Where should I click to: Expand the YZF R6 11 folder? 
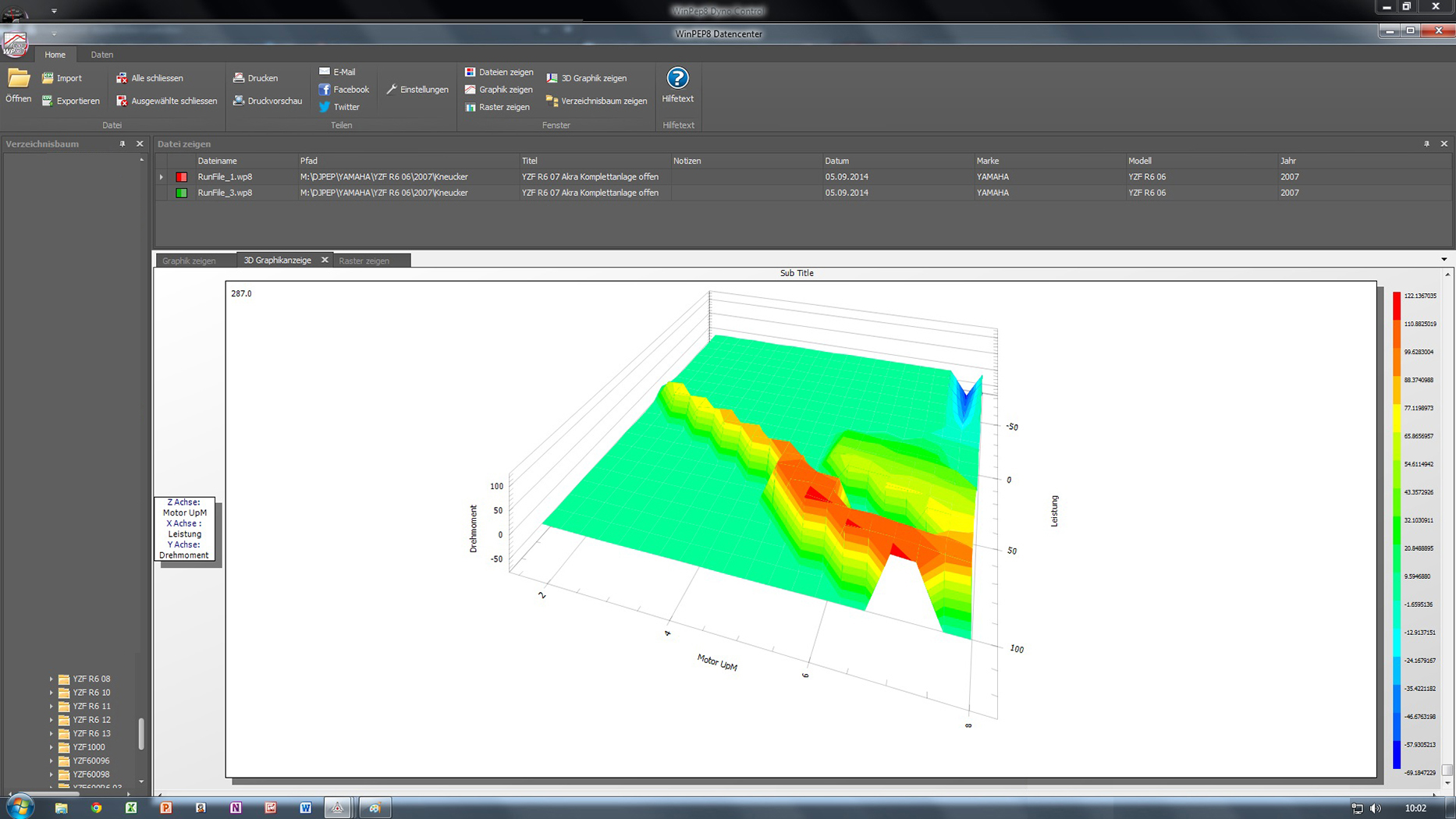pos(51,707)
